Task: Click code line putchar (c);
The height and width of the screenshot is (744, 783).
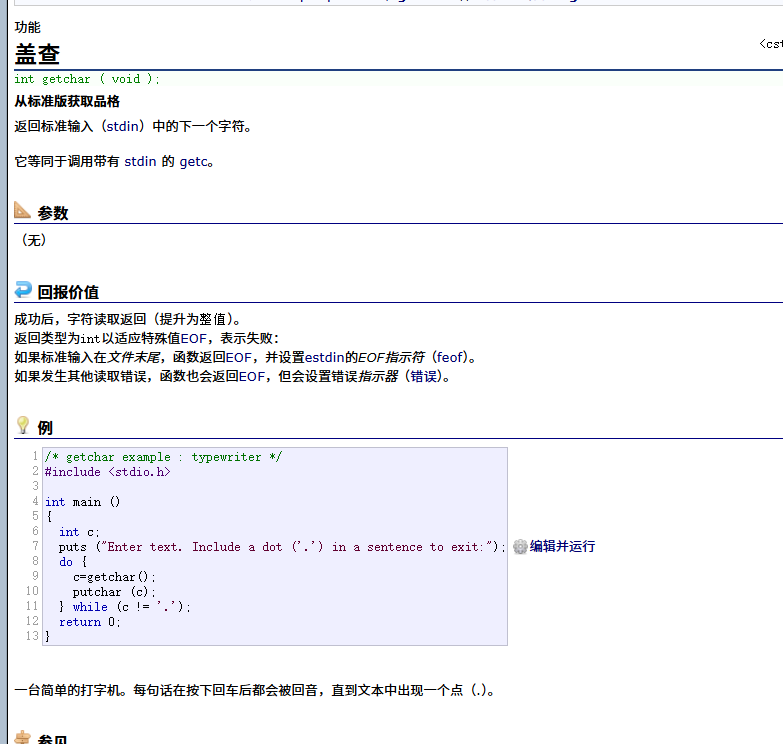Action: coord(114,592)
